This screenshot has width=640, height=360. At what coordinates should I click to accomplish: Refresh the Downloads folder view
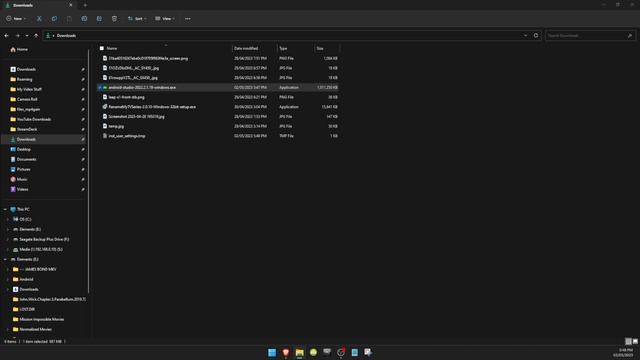(536, 36)
